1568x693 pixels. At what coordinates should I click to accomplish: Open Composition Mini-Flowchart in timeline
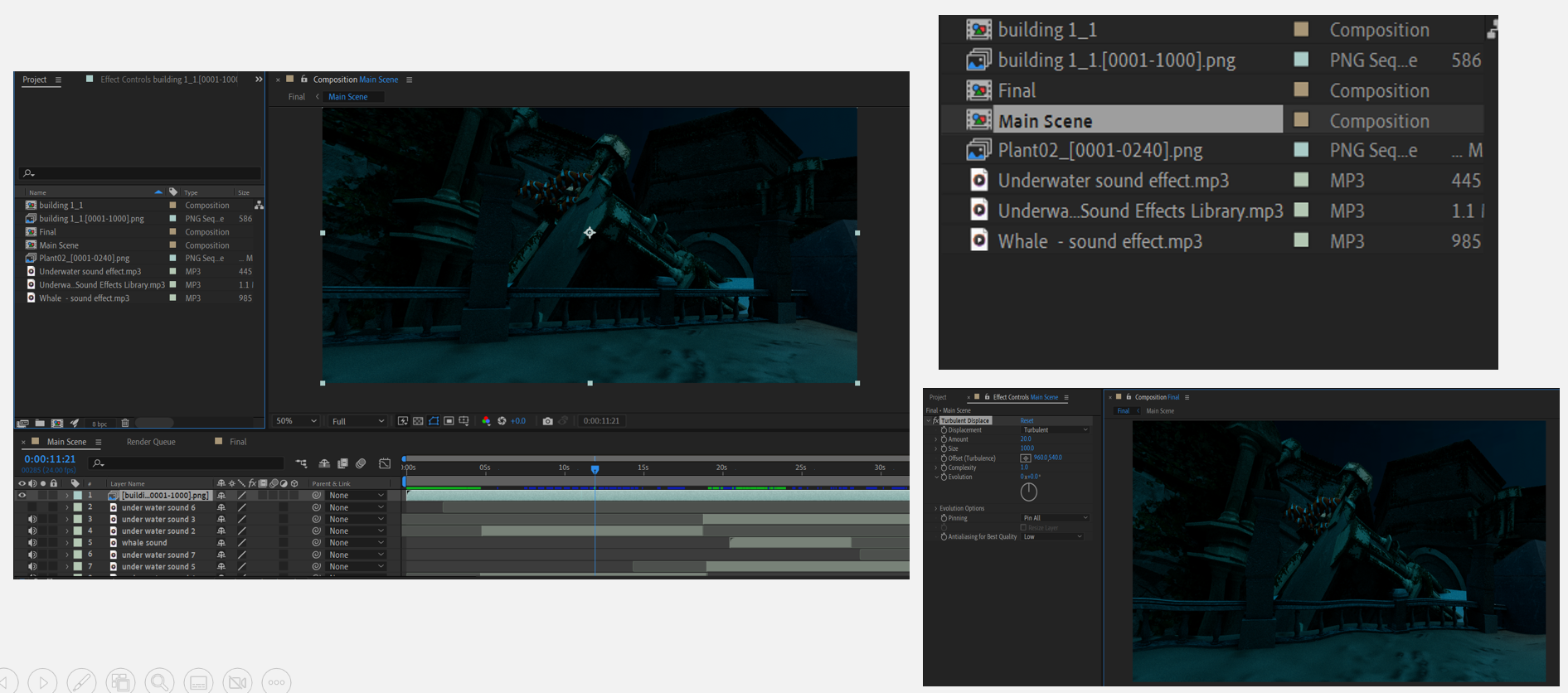click(301, 463)
